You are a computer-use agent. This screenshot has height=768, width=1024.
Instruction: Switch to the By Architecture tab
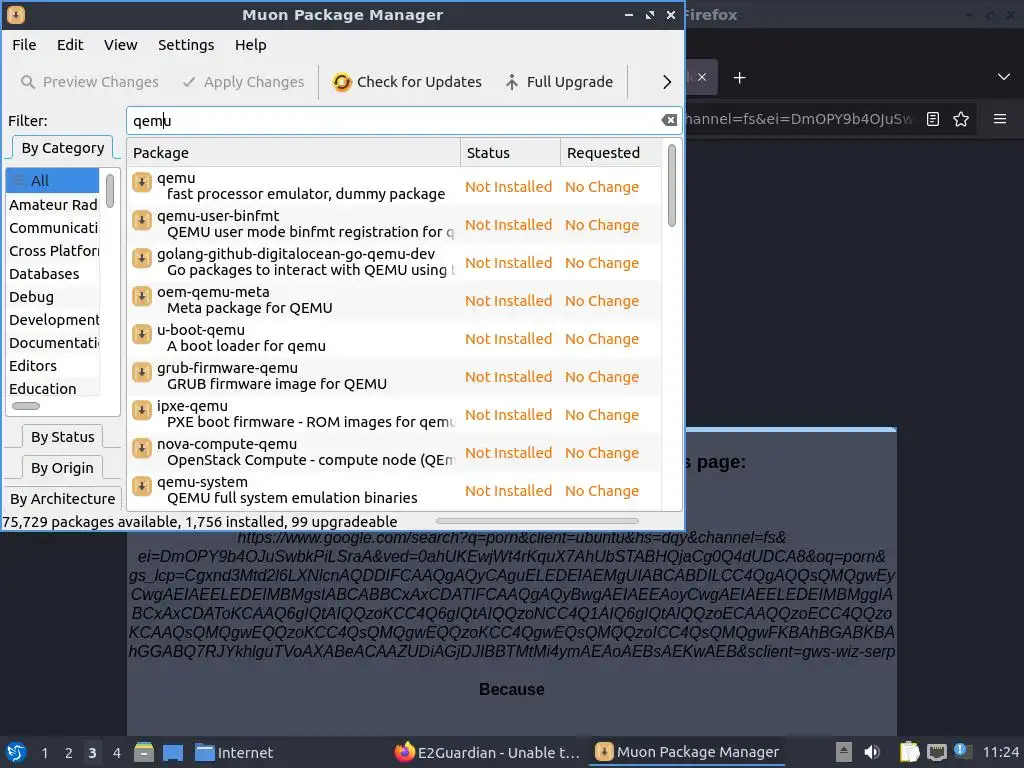click(x=63, y=498)
